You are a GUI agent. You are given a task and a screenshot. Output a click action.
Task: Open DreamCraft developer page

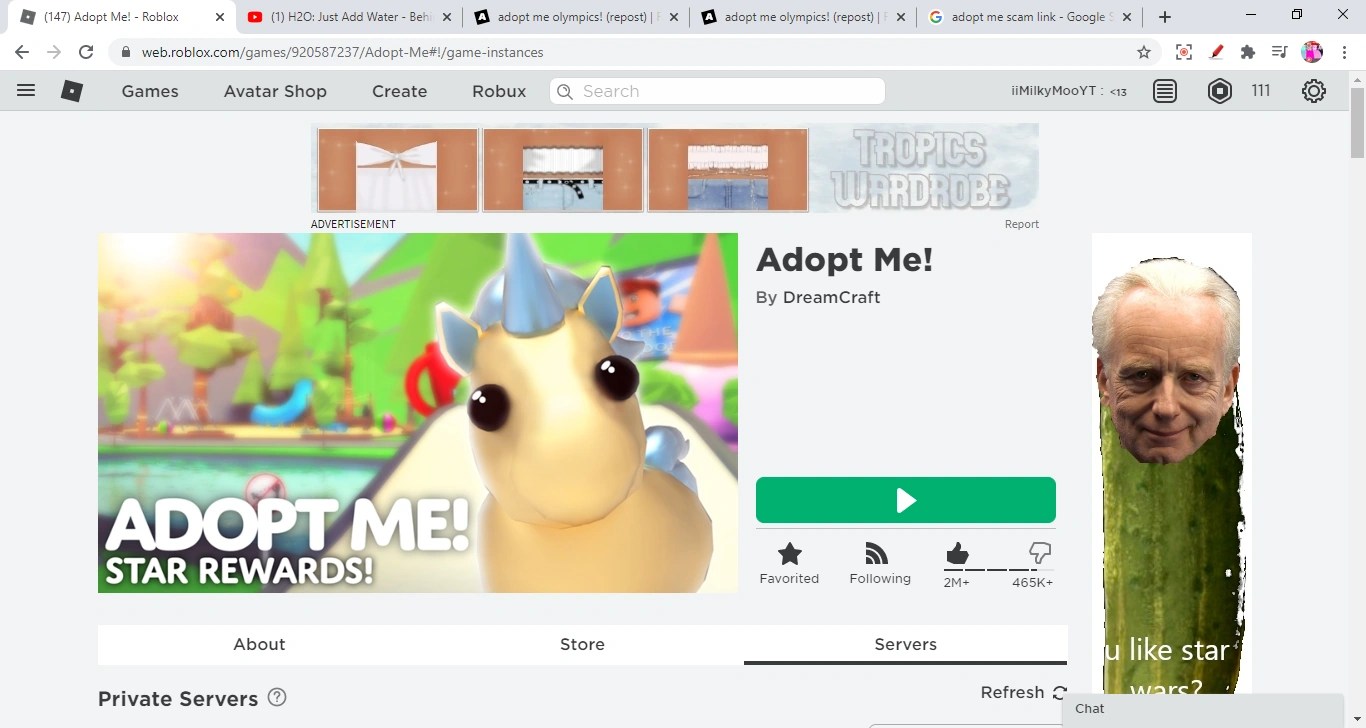[831, 297]
